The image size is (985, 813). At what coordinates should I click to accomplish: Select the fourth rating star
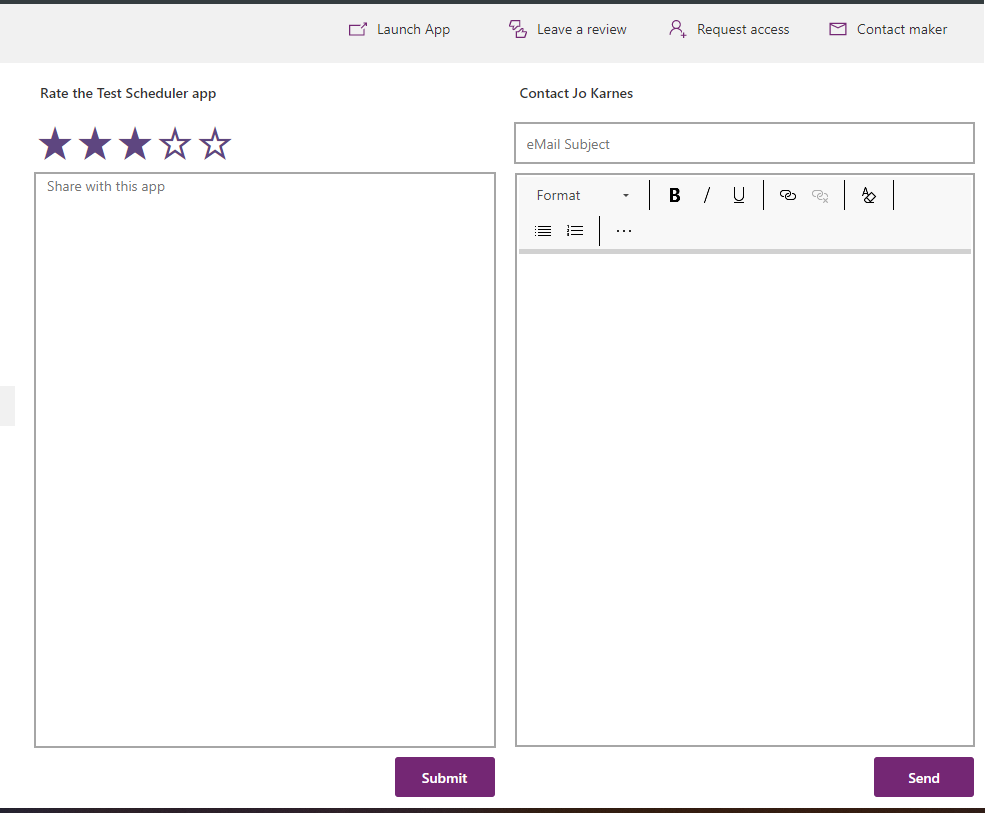(175, 144)
